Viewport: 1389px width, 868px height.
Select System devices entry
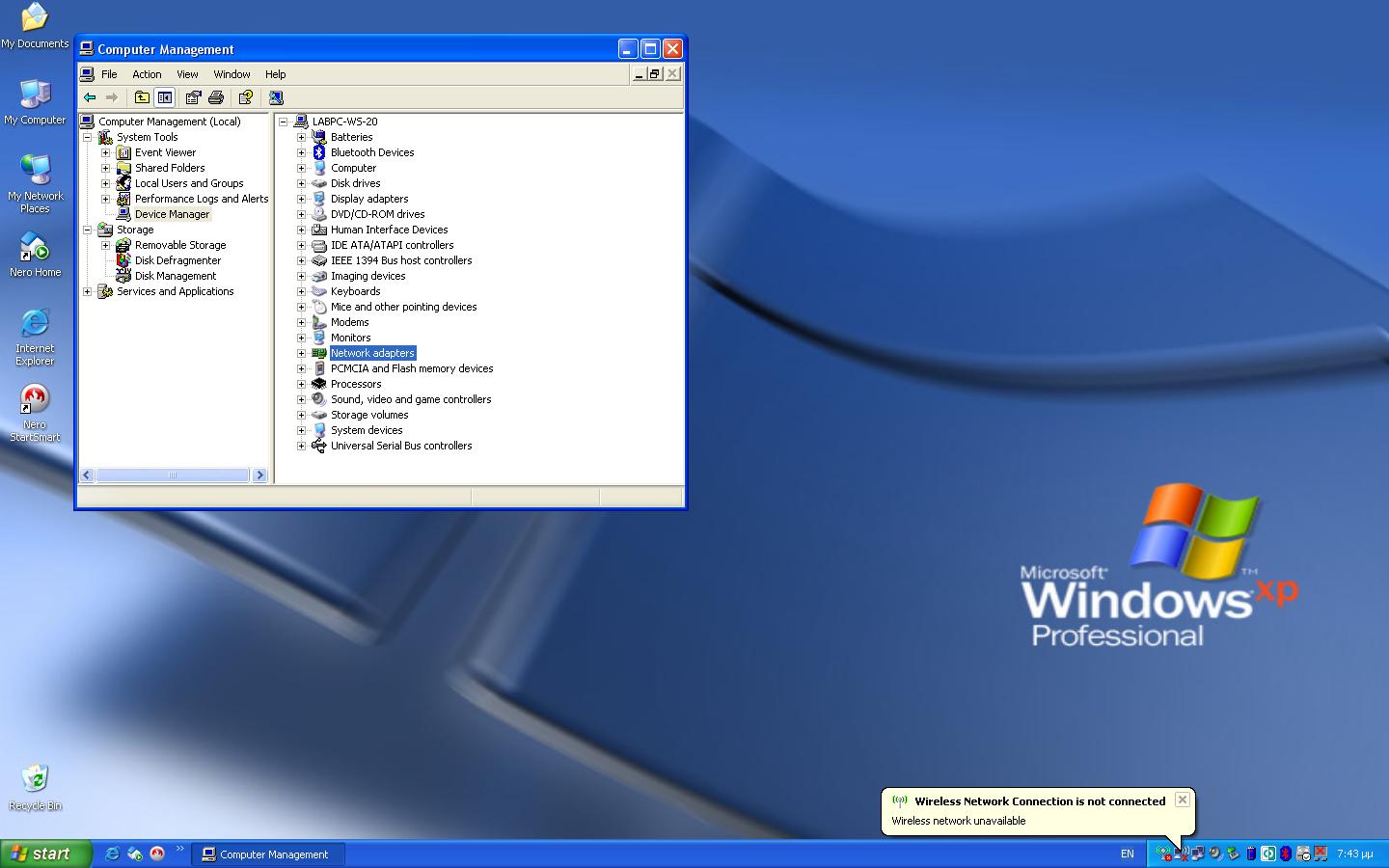tap(367, 430)
